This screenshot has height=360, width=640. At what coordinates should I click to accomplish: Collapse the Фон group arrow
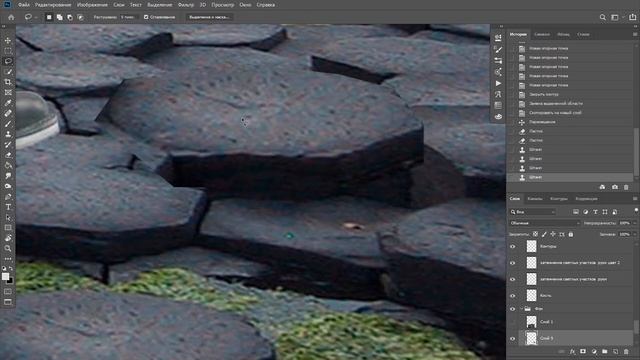pos(521,309)
